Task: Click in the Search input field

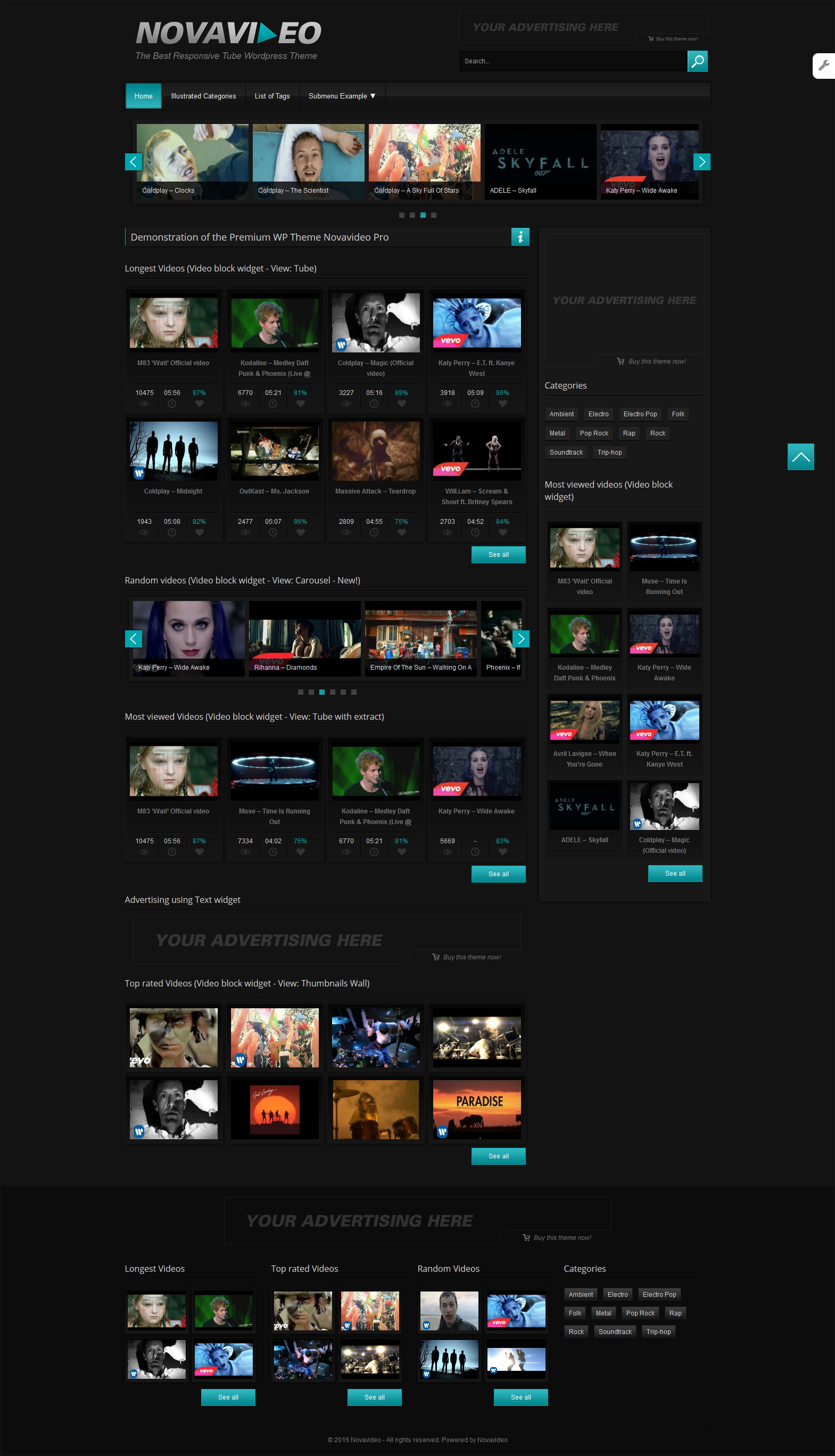Action: 573,61
